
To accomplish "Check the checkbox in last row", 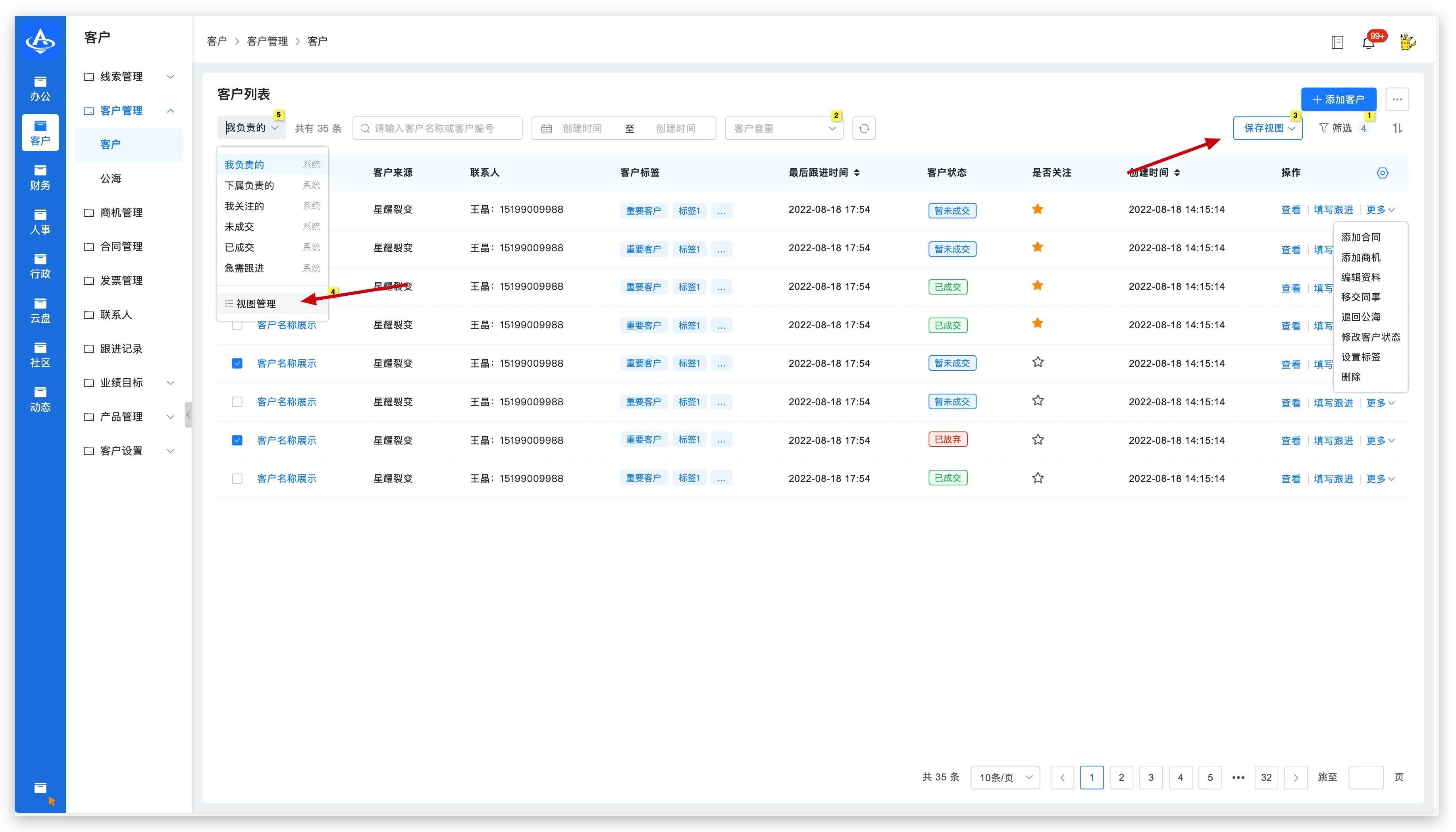I will pos(237,478).
